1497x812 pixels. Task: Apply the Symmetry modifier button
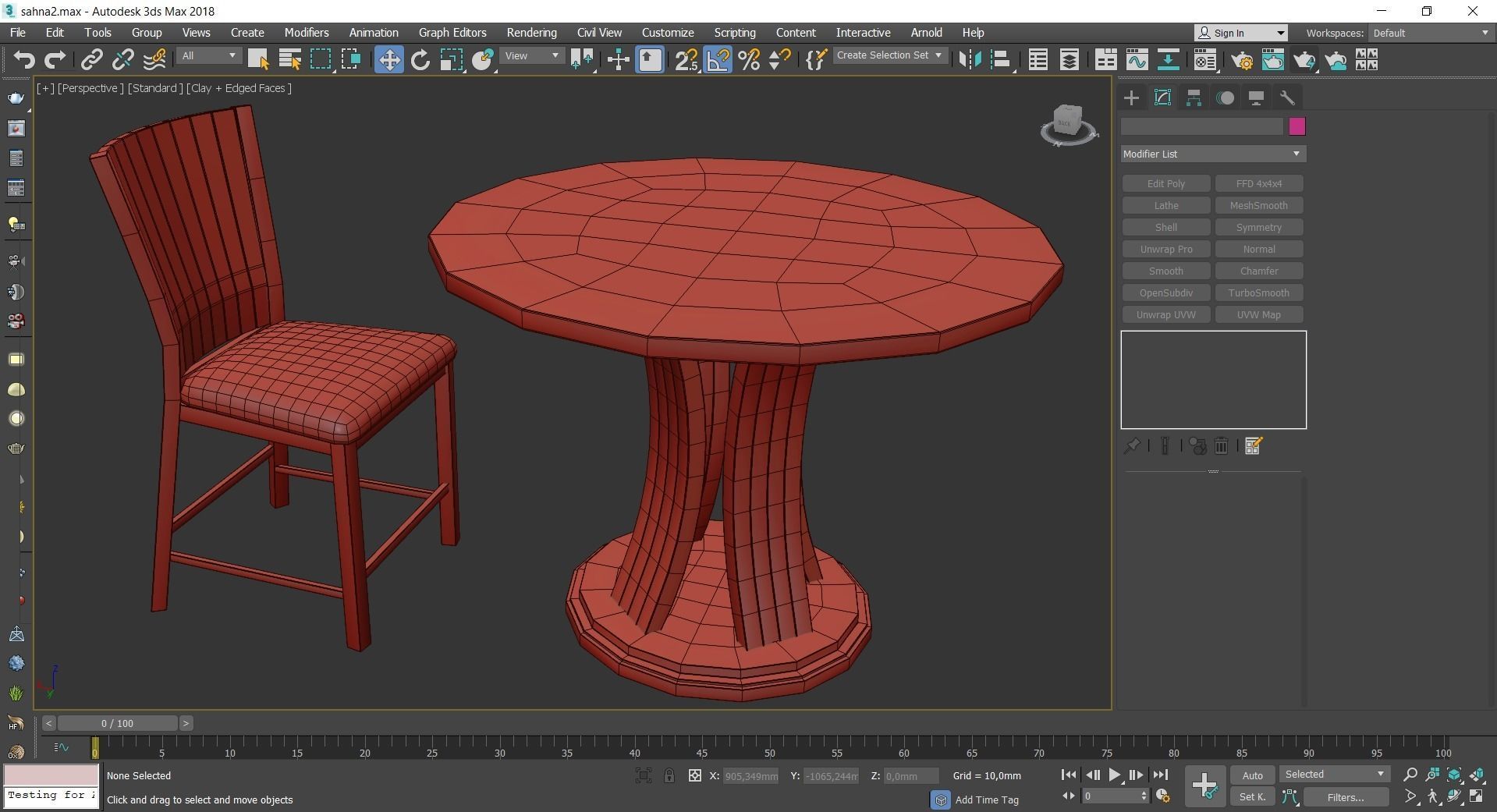[x=1258, y=227]
